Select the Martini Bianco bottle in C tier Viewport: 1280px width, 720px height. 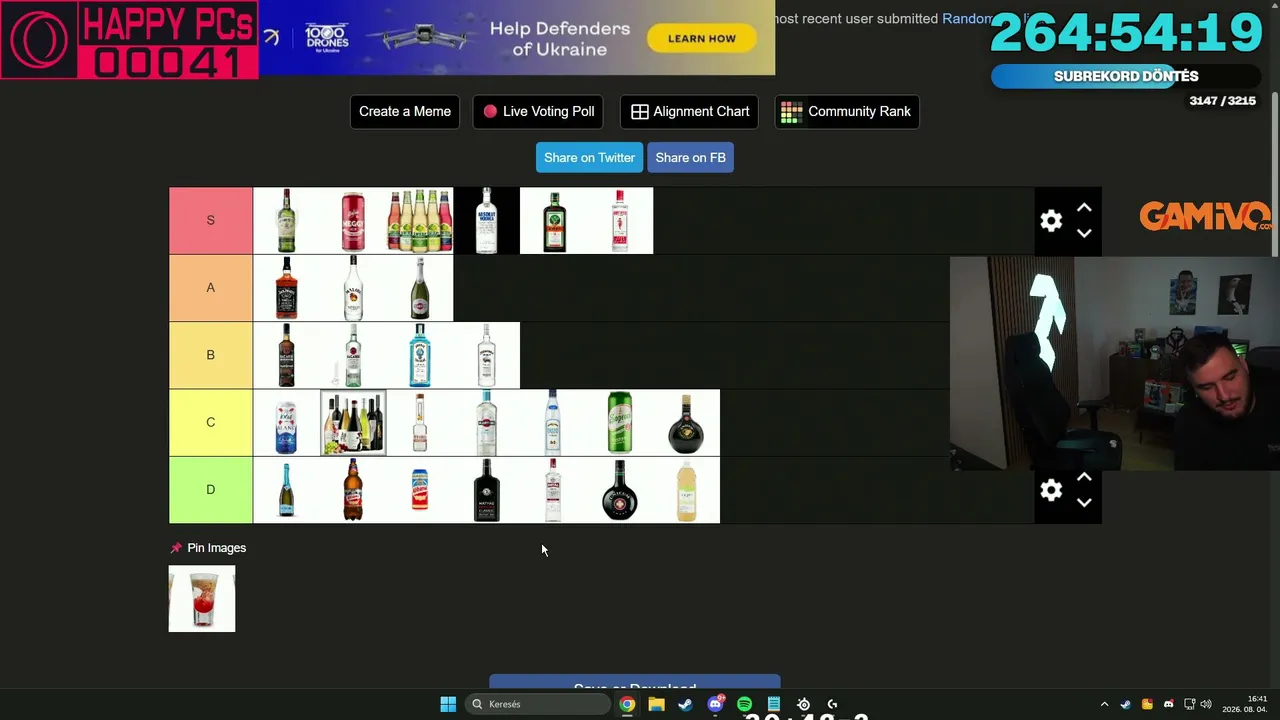coord(486,423)
